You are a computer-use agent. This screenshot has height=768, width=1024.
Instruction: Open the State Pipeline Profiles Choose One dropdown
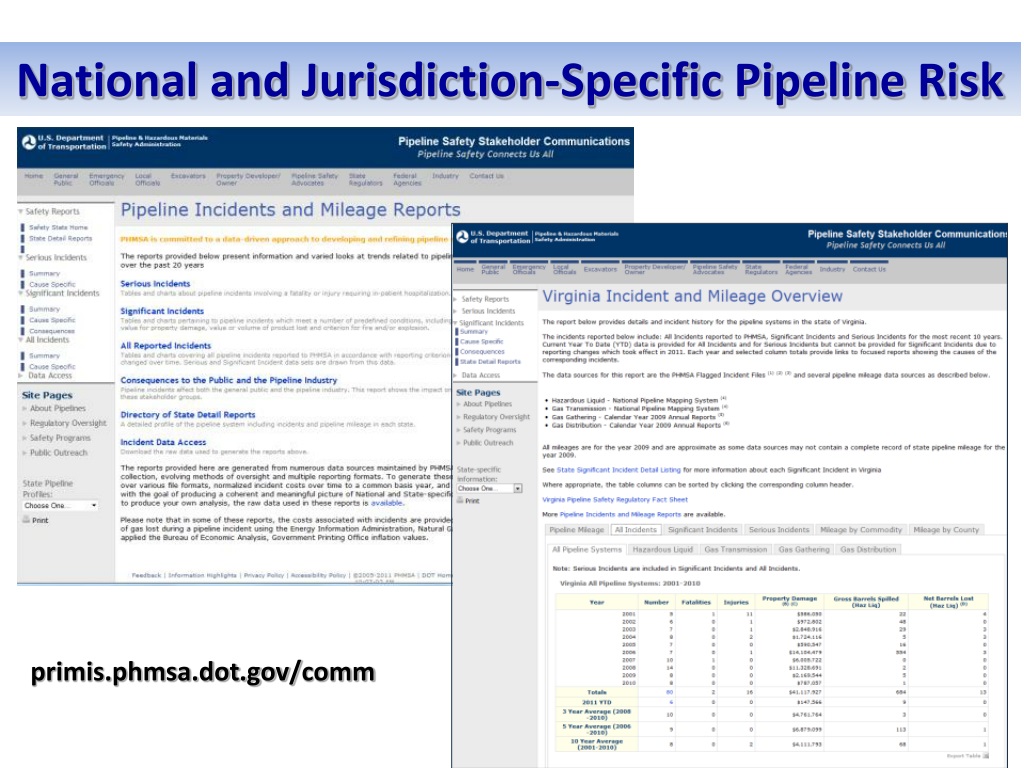coord(60,505)
